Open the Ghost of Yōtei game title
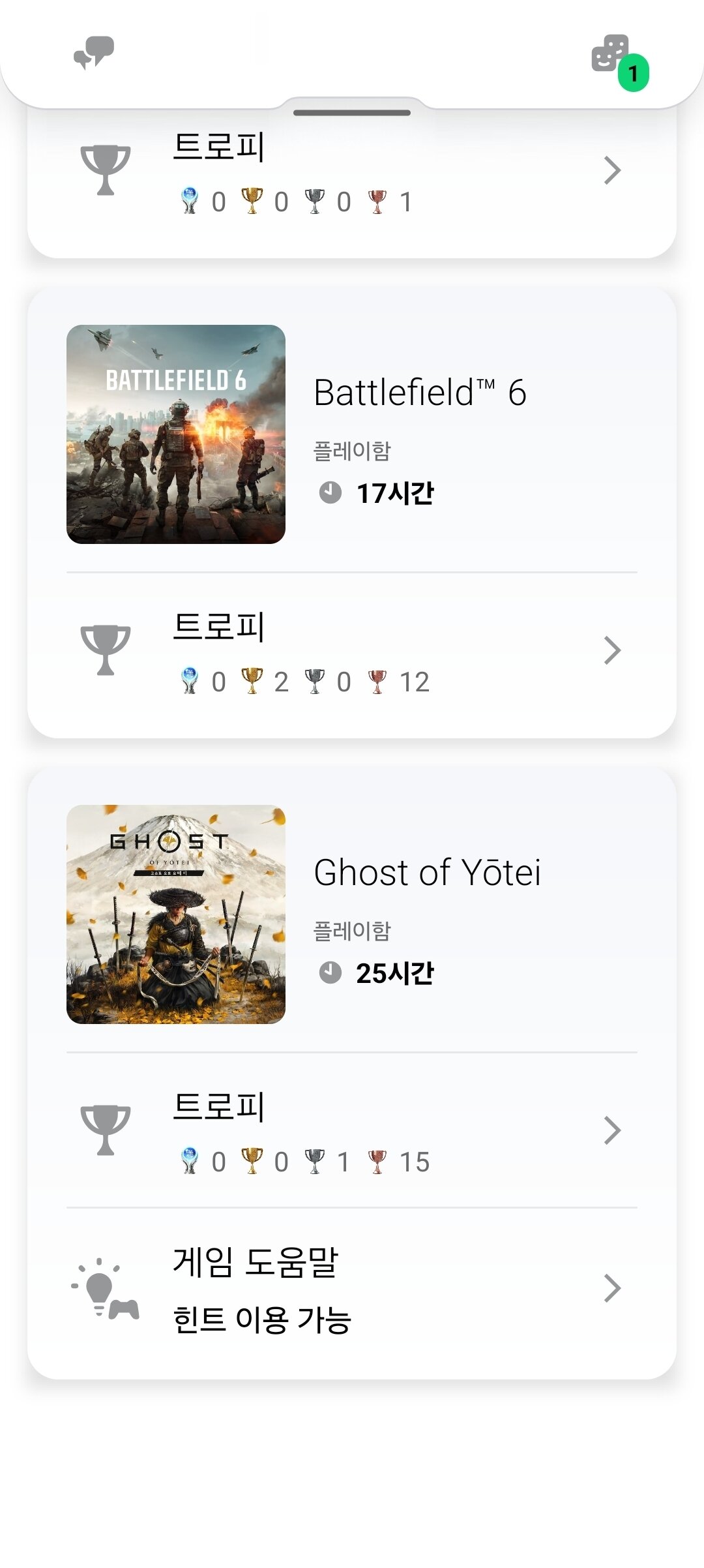The image size is (704, 1568). coord(427,873)
